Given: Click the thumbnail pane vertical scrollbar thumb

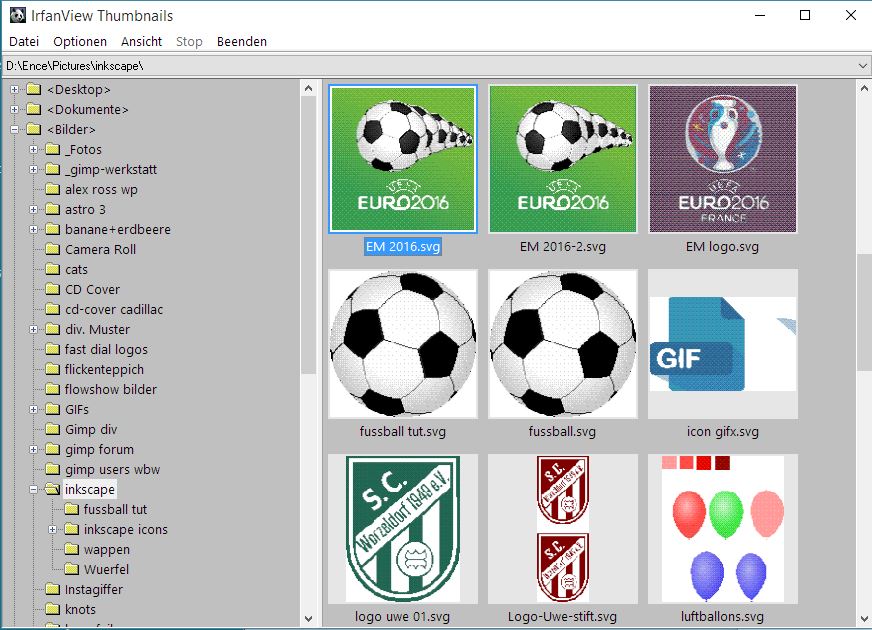Looking at the screenshot, I should [x=864, y=312].
